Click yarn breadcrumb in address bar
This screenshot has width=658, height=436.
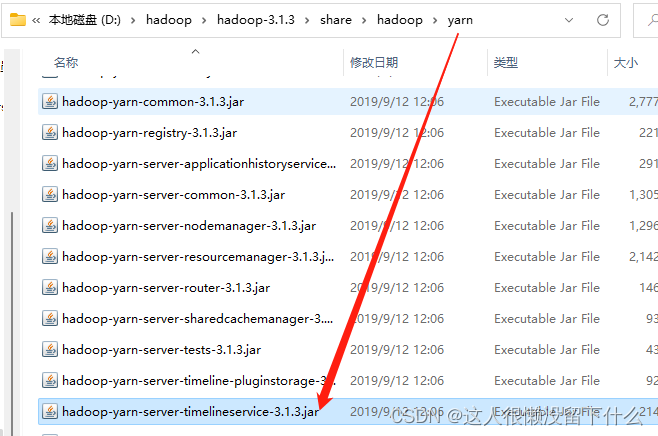coord(460,20)
